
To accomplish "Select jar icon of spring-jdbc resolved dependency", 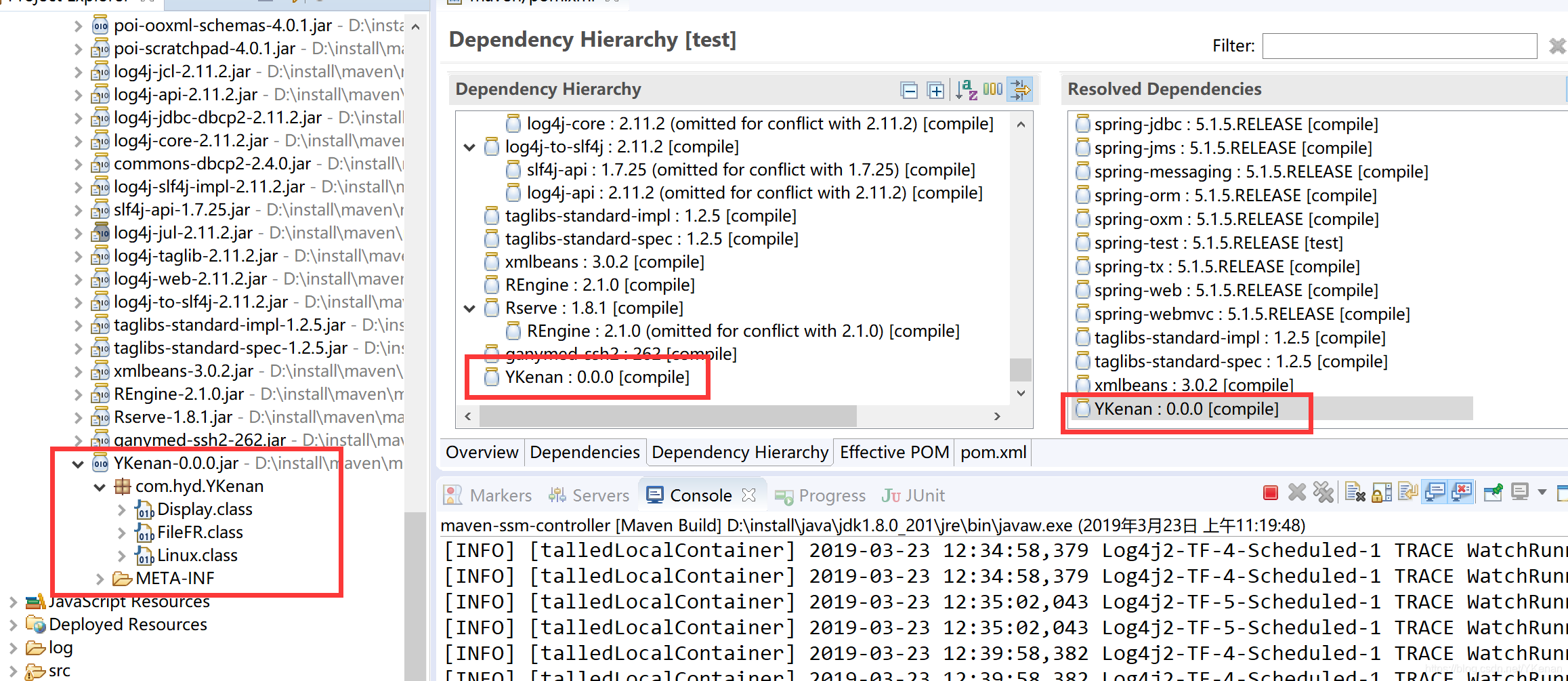I will click(x=1083, y=124).
